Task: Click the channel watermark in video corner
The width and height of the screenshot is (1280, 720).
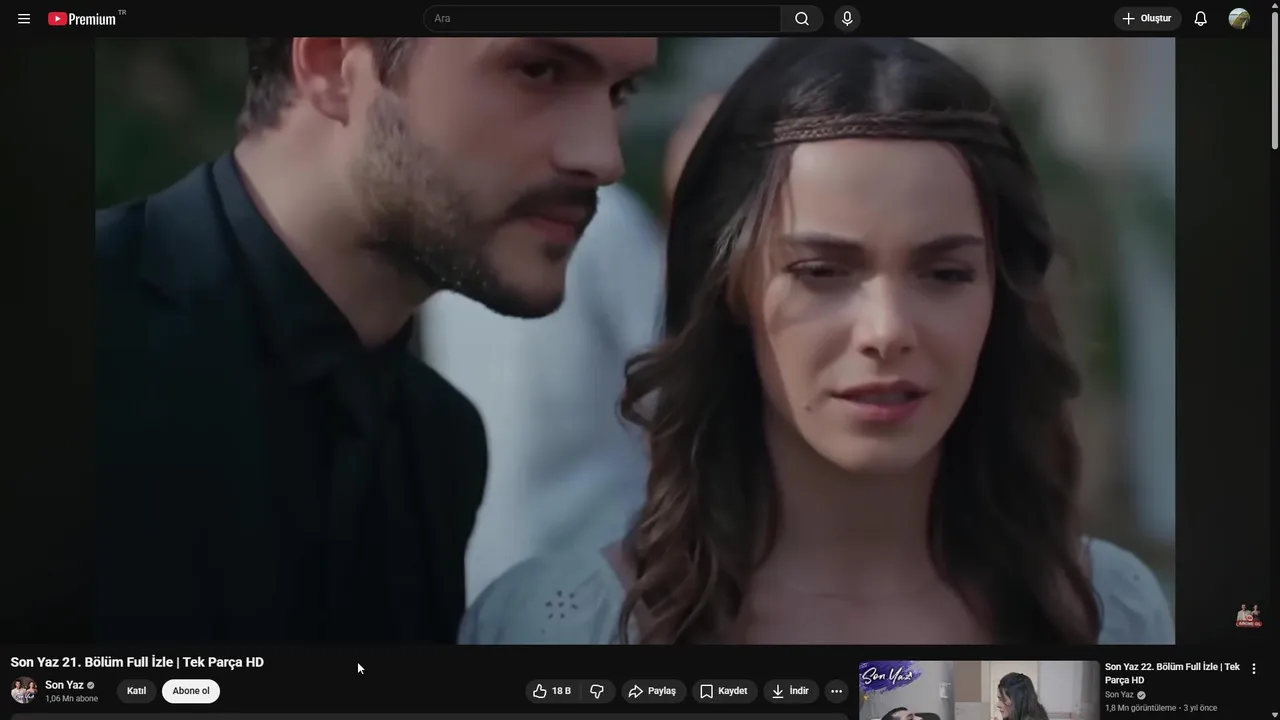Action: (1248, 615)
